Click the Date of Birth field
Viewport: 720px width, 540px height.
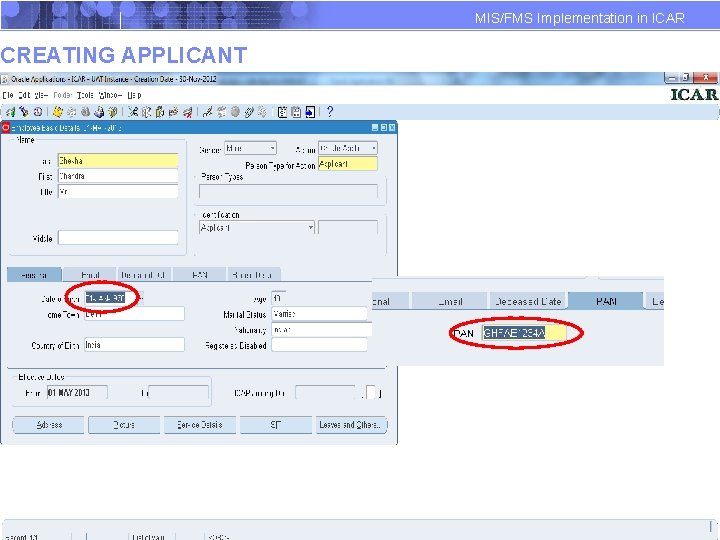[112, 298]
